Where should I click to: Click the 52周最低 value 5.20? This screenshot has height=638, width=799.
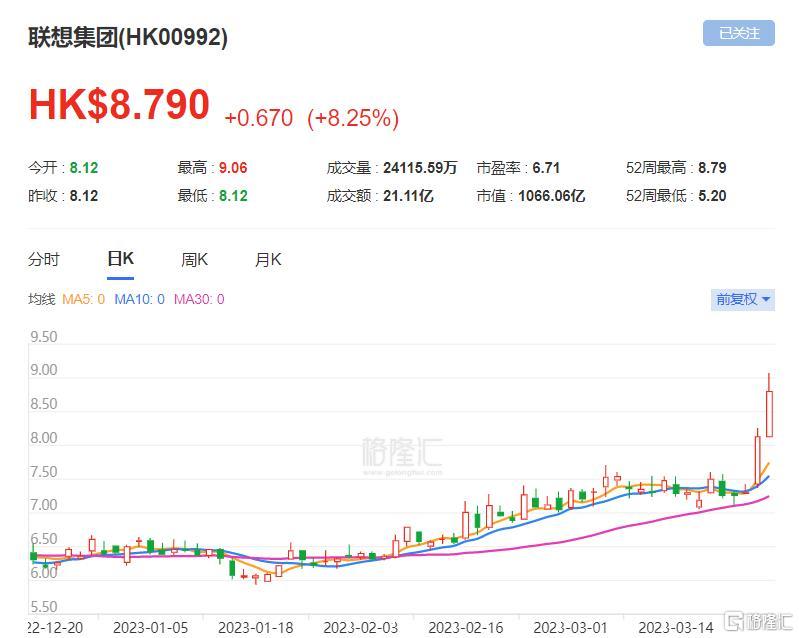[712, 196]
